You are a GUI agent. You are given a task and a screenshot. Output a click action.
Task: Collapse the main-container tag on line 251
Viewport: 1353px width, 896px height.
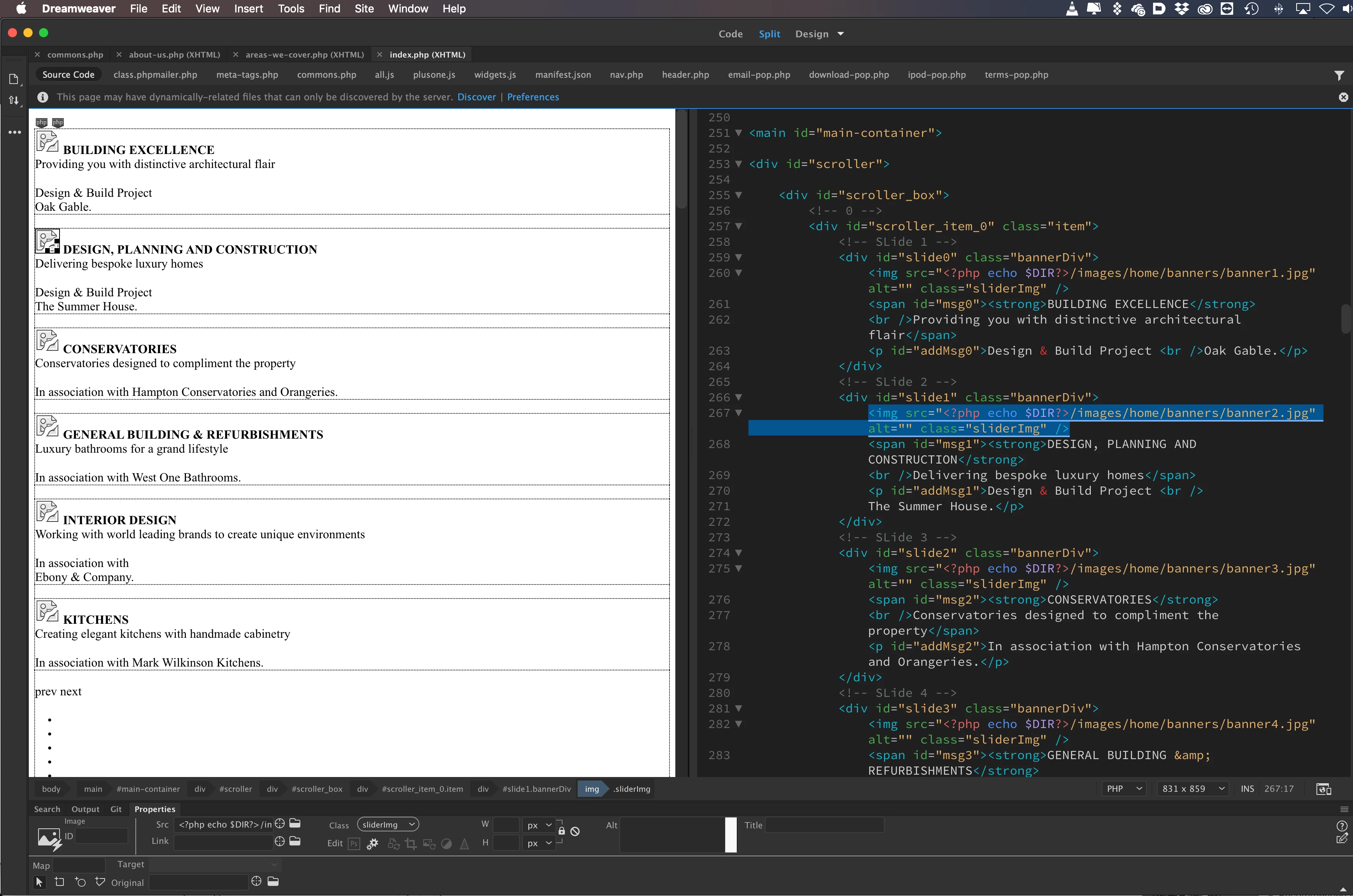(738, 133)
